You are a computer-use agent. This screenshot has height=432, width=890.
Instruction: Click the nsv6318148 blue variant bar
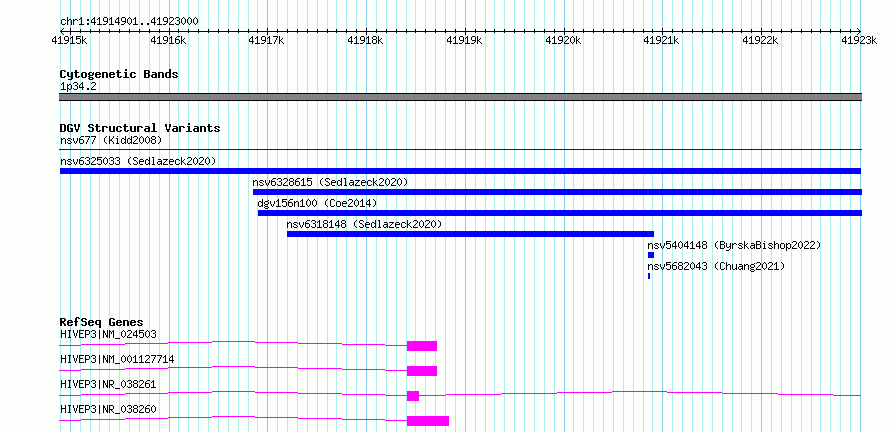coord(471,234)
